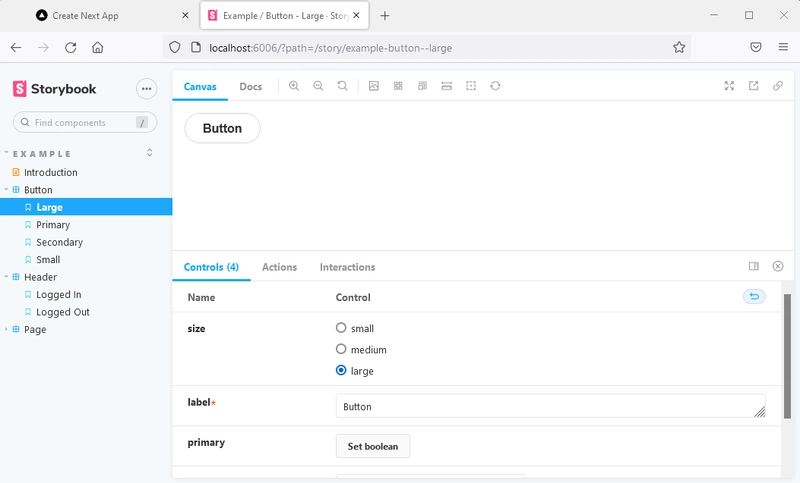Reload the browser page
Viewport: 800px width, 483px height.
tap(70, 47)
